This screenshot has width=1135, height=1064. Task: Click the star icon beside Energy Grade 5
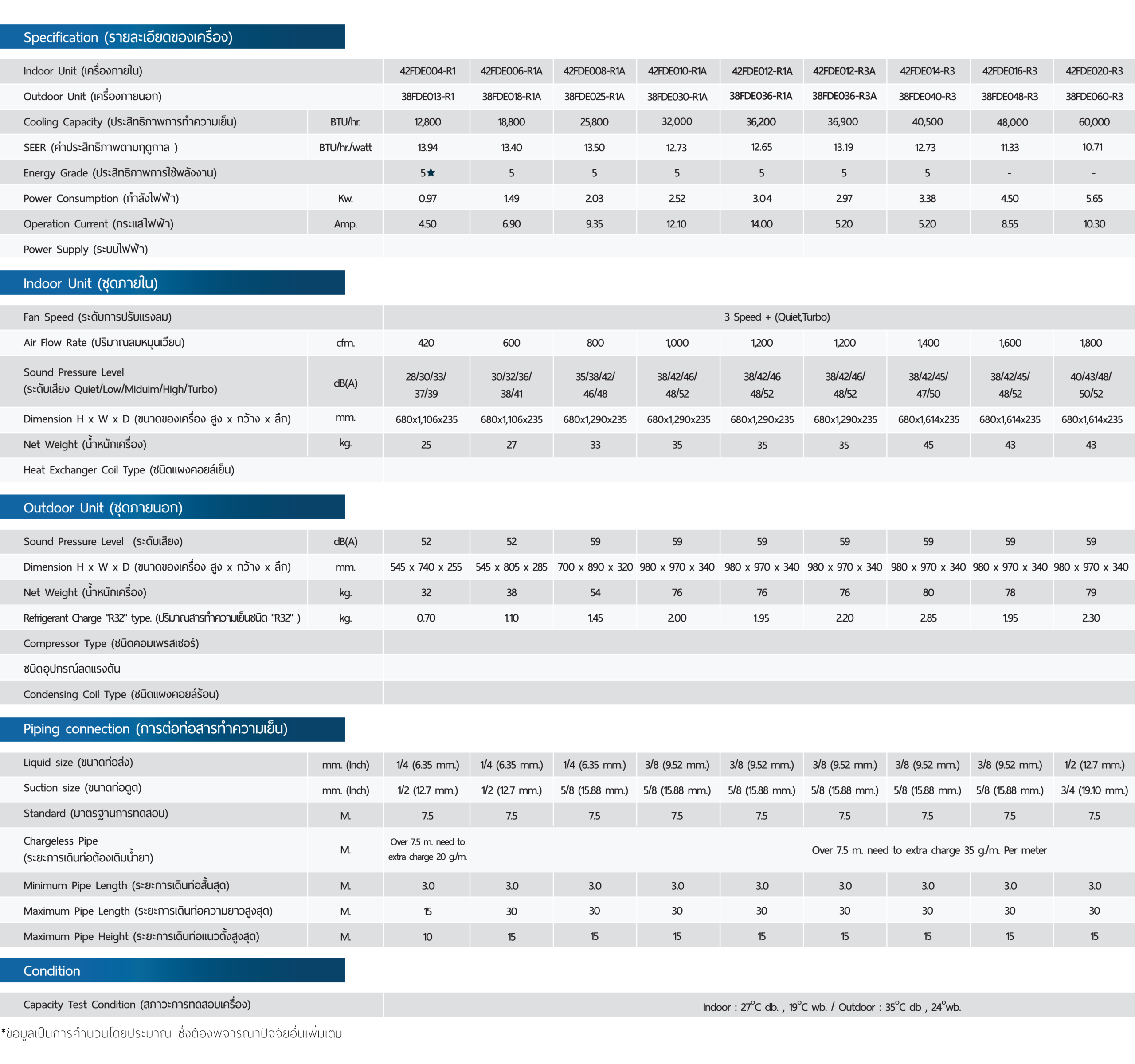(431, 173)
